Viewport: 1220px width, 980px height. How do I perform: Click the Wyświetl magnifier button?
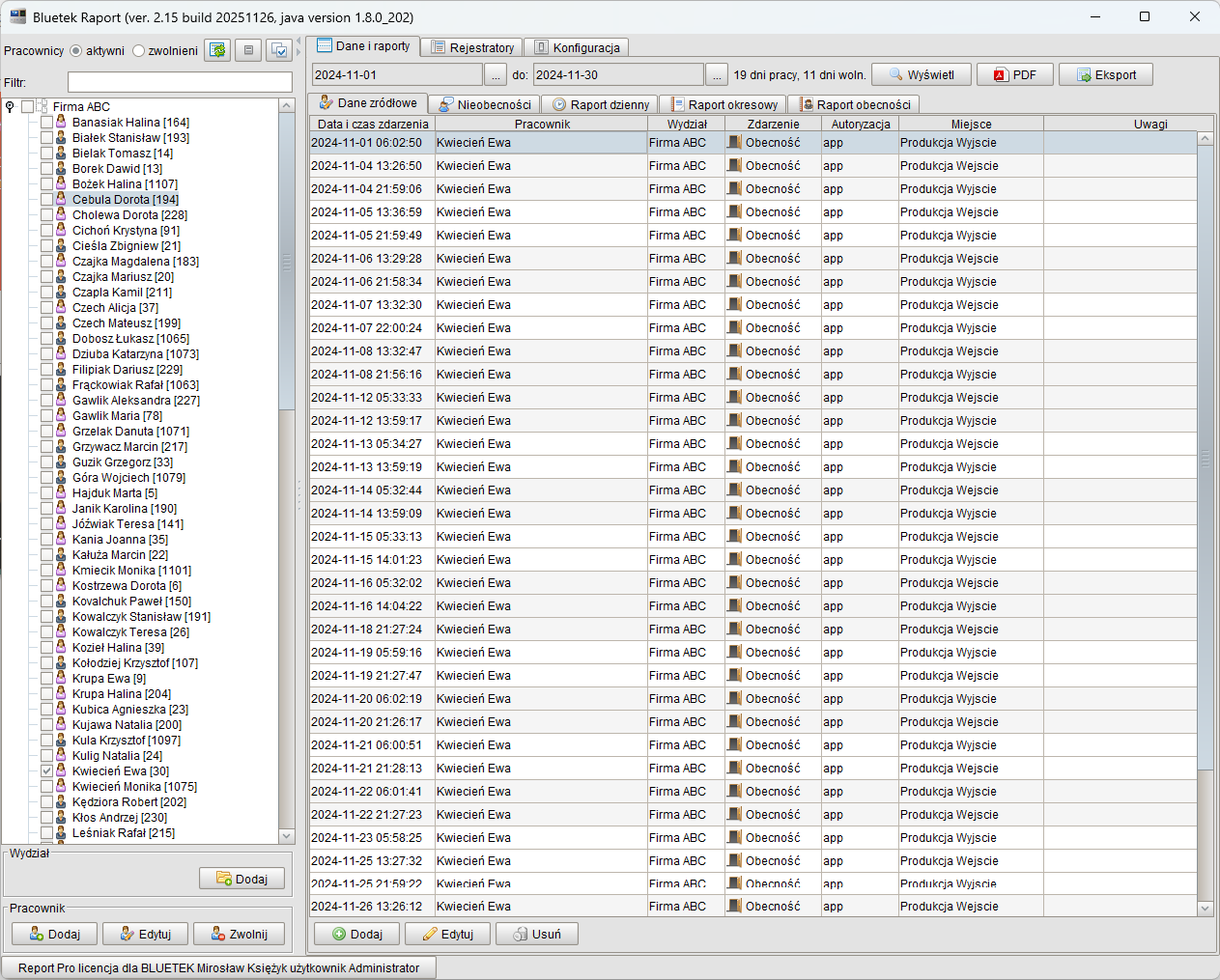[x=922, y=75]
